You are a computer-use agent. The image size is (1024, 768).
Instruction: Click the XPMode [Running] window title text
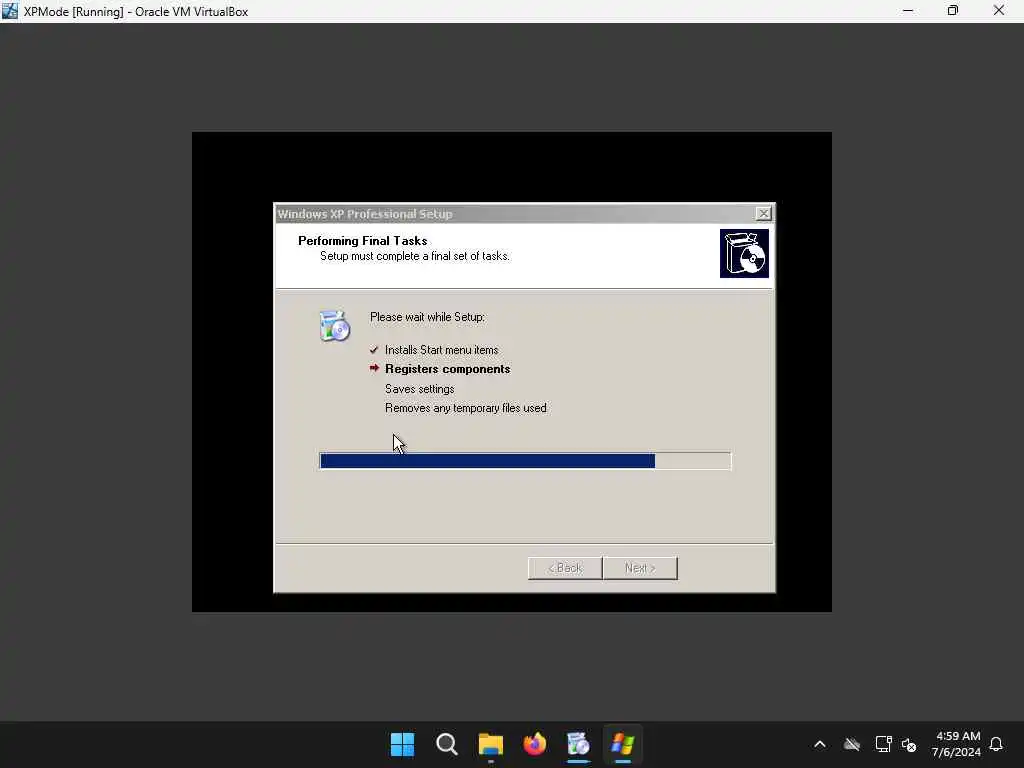click(136, 12)
